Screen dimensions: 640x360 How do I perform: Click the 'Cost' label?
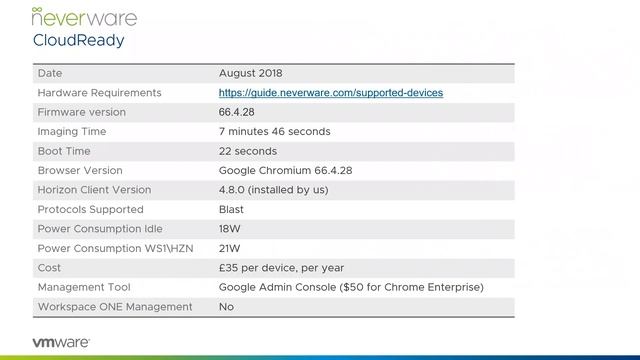tap(49, 268)
